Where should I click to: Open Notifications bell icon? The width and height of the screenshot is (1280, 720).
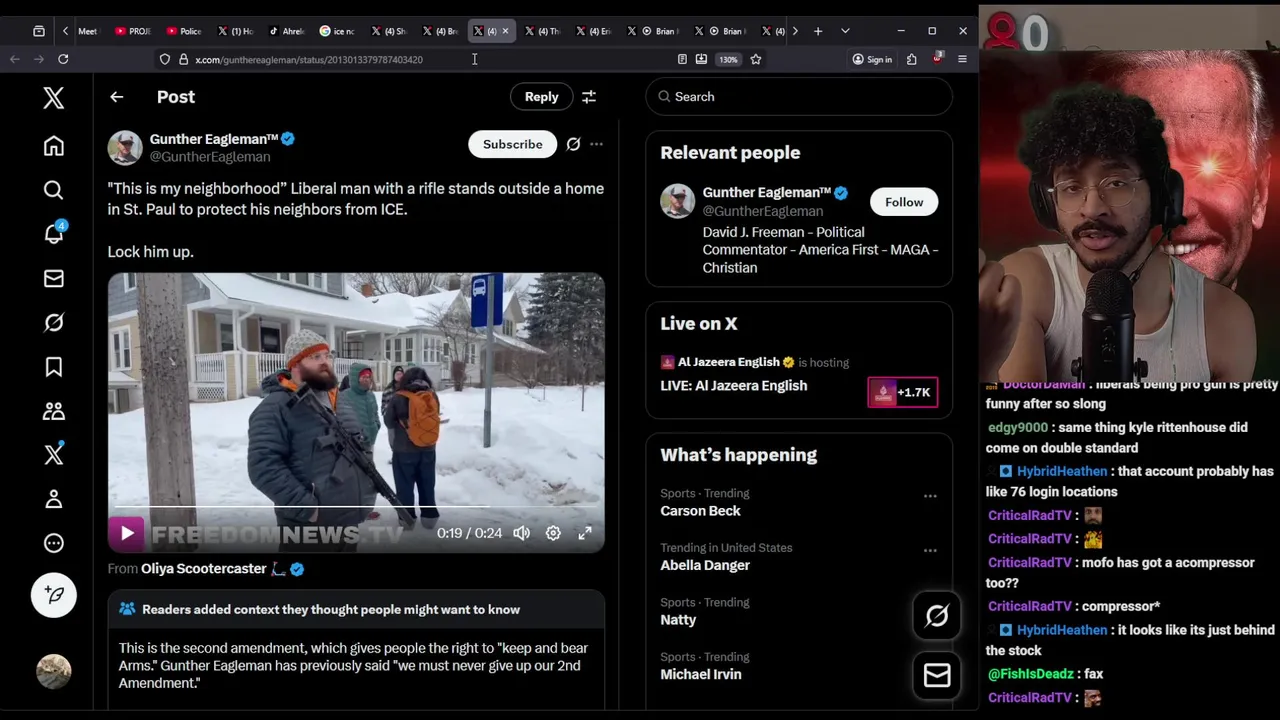pyautogui.click(x=54, y=234)
